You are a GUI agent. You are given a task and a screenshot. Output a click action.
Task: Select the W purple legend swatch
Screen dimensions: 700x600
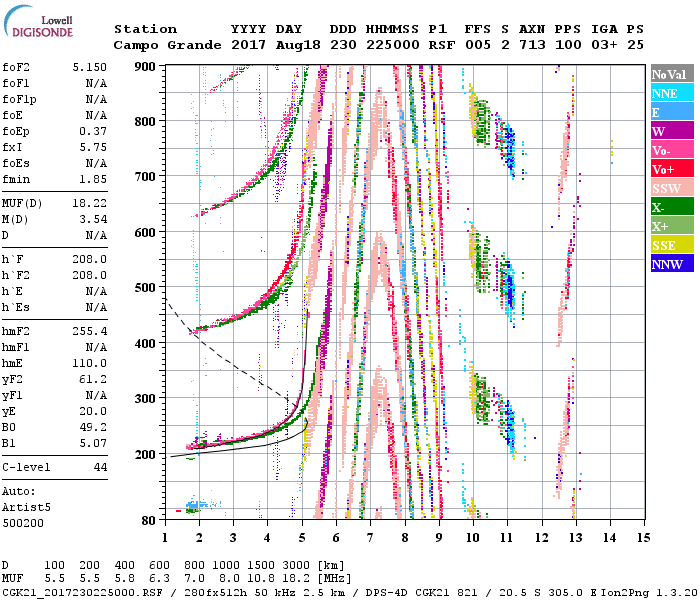pyautogui.click(x=672, y=131)
